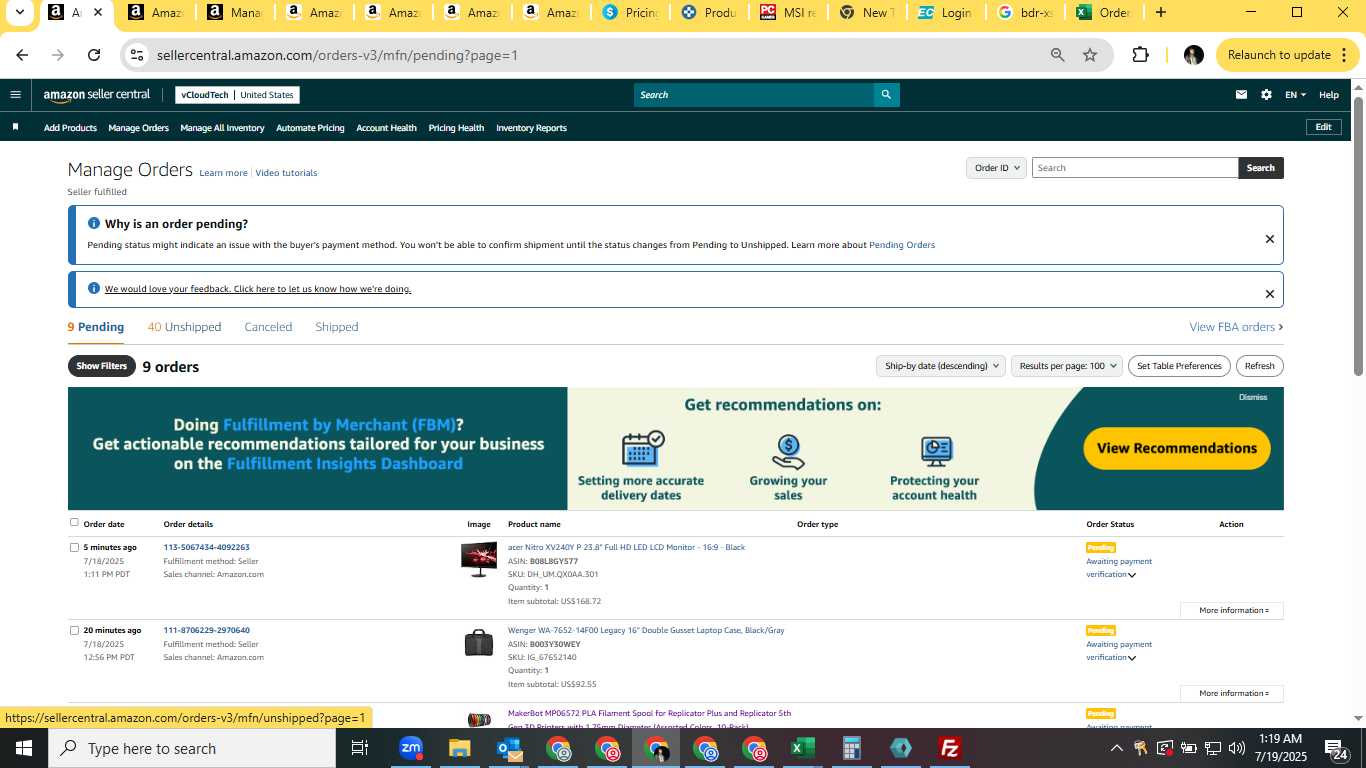Viewport: 1366px width, 768px height.
Task: Click the Video tutorials link
Action: coord(286,173)
